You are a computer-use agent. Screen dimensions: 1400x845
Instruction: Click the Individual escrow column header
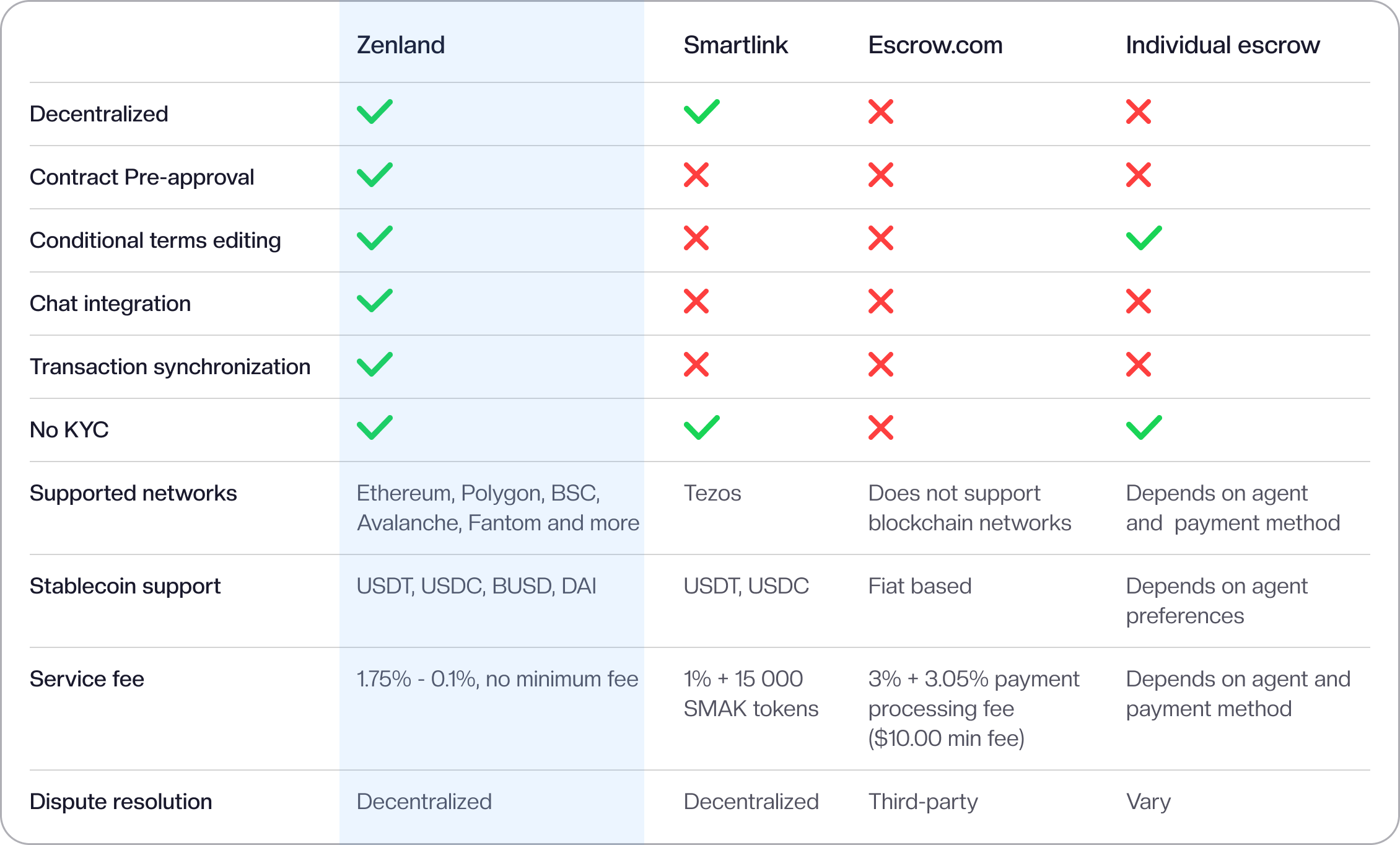[1223, 45]
